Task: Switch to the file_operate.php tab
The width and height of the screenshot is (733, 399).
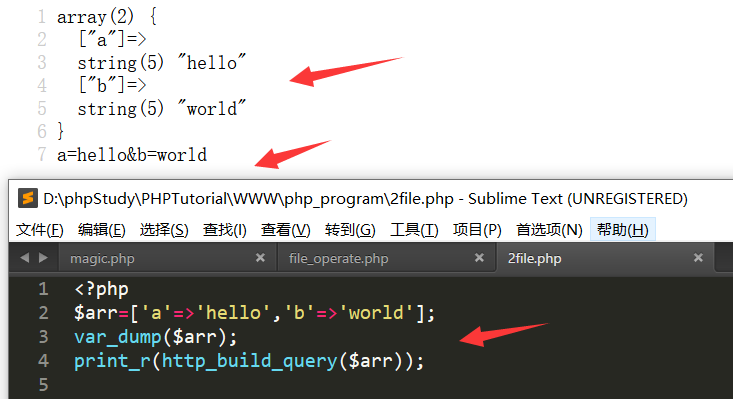Action: pyautogui.click(x=338, y=258)
